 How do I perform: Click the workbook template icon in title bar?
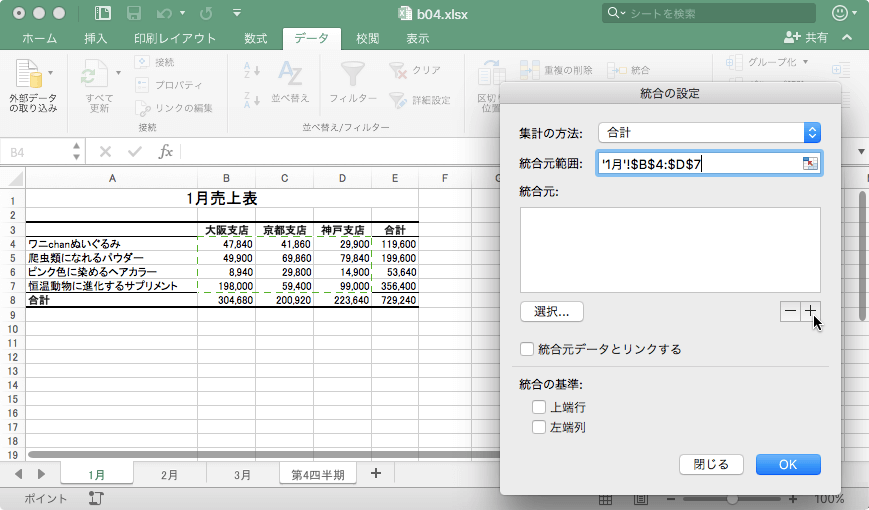click(x=103, y=13)
